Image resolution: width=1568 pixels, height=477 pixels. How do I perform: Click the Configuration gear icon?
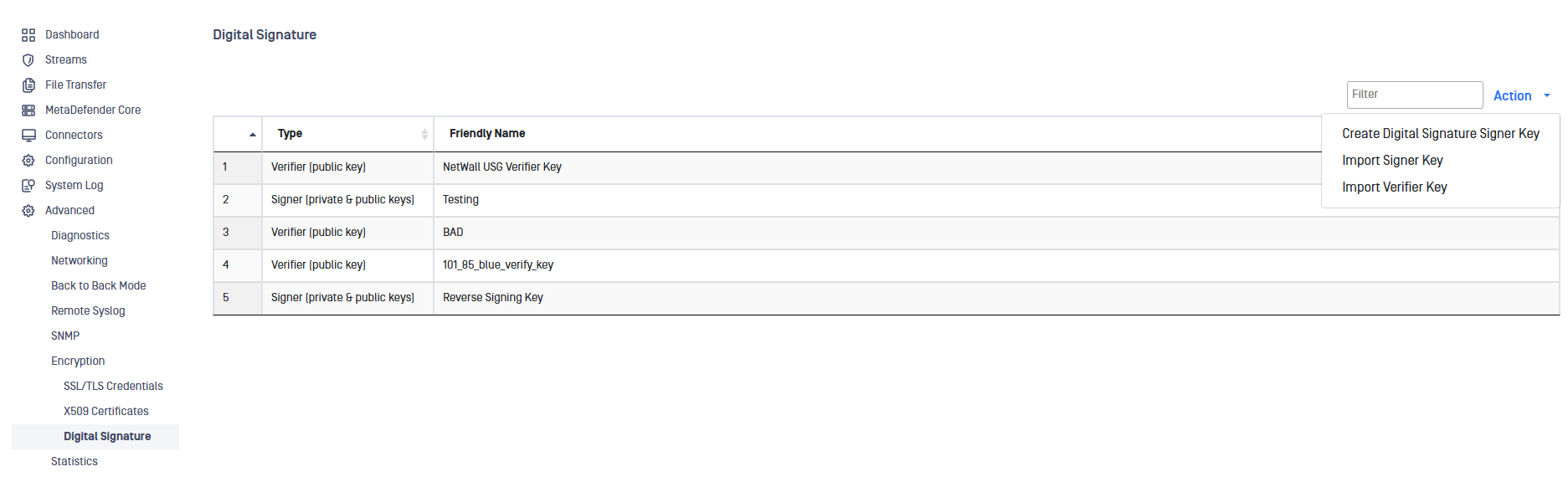(28, 161)
